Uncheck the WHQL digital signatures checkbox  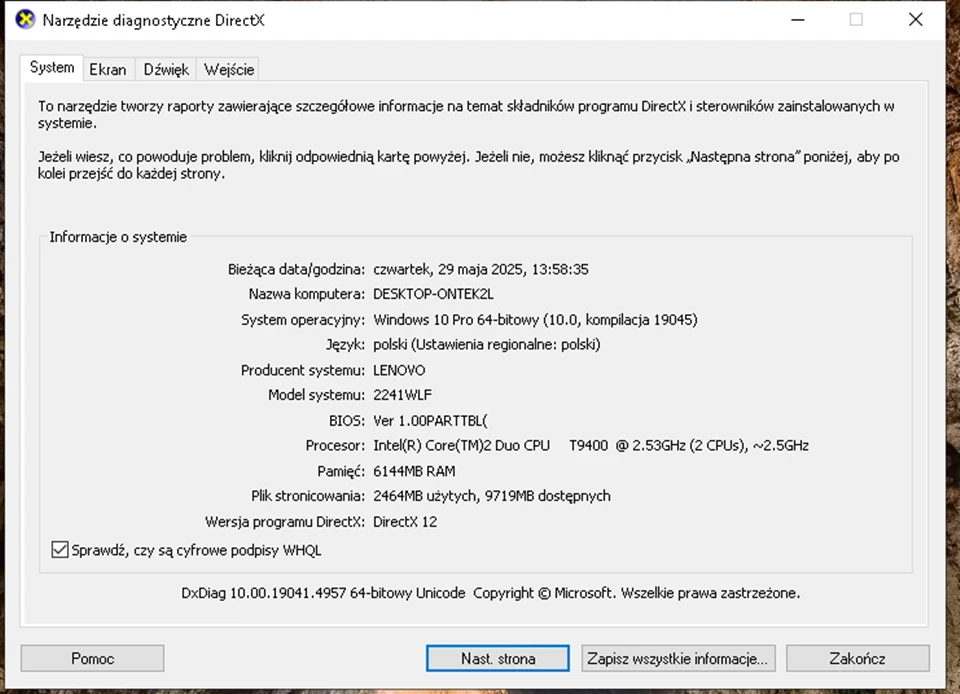pyautogui.click(x=59, y=550)
